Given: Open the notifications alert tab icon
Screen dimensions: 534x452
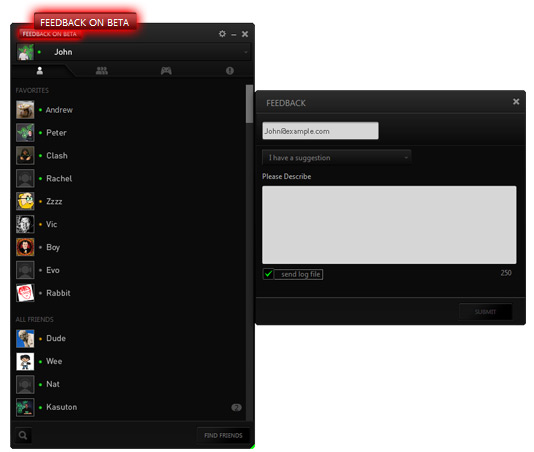Looking at the screenshot, I should click(x=230, y=71).
